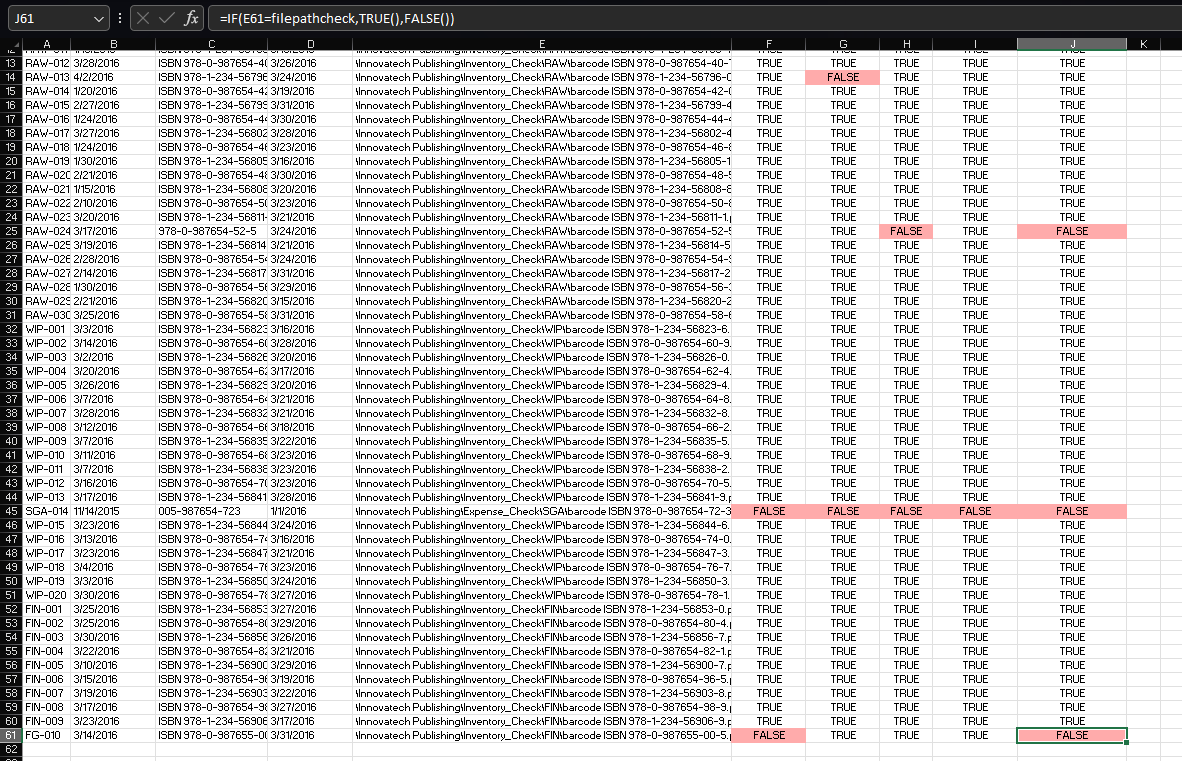Open Insert Function fx dialog

pos(192,19)
